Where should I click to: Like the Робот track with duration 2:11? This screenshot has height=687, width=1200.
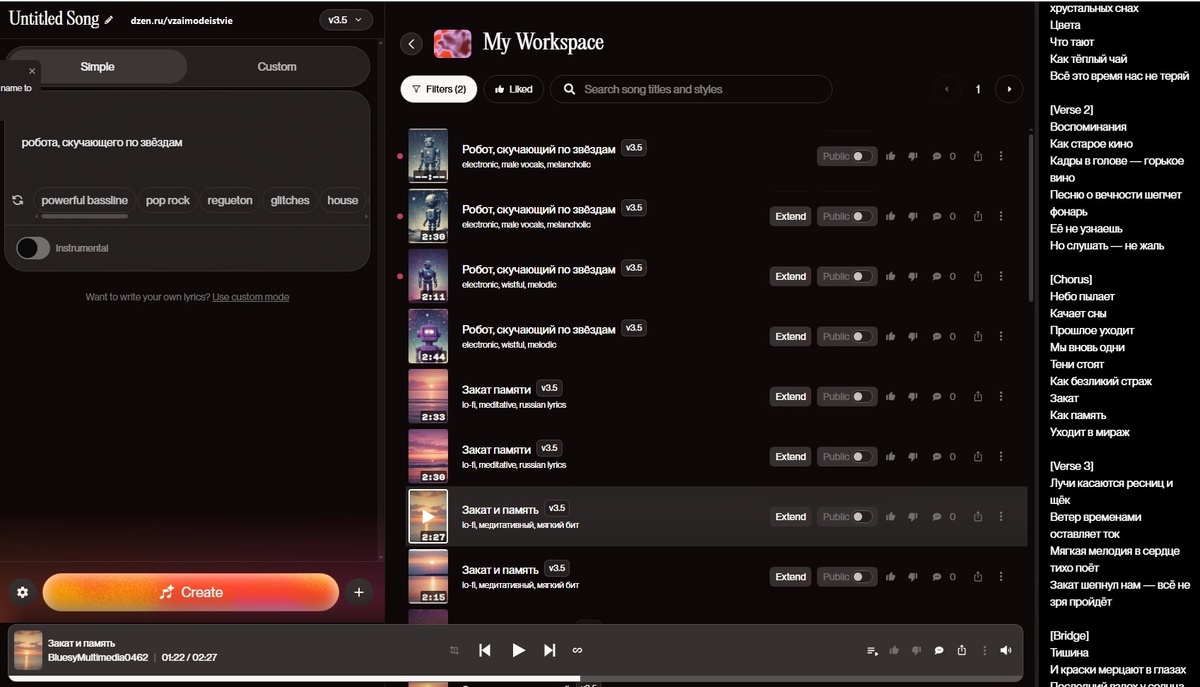(x=890, y=276)
